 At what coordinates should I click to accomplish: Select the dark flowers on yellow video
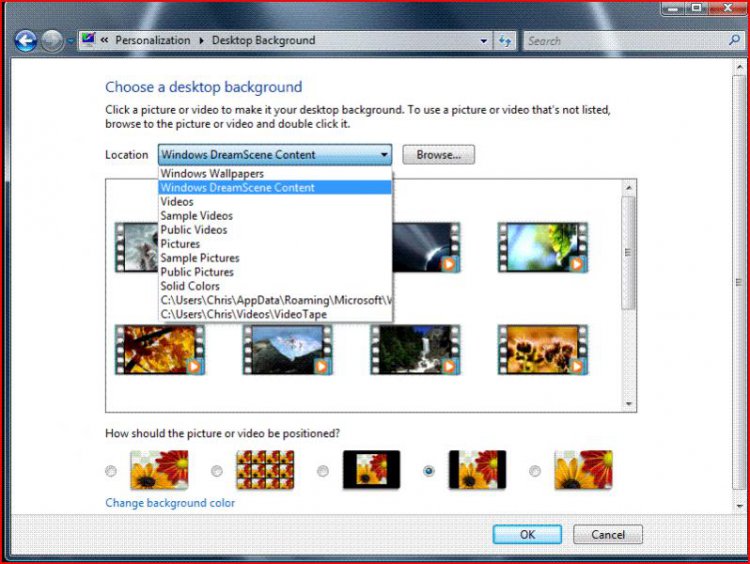[x=542, y=350]
